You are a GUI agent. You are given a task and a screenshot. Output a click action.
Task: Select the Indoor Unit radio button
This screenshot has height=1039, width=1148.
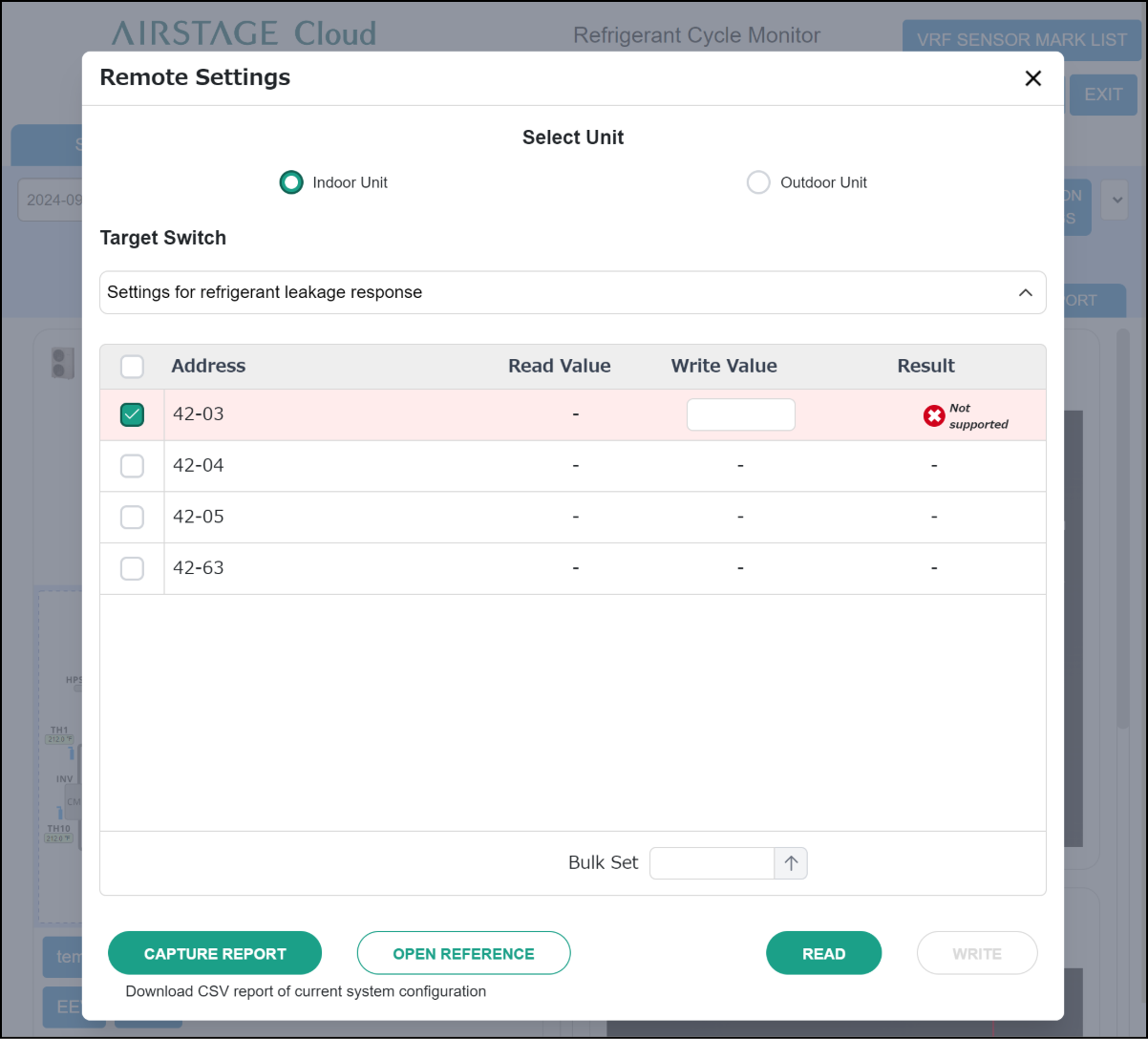point(291,182)
